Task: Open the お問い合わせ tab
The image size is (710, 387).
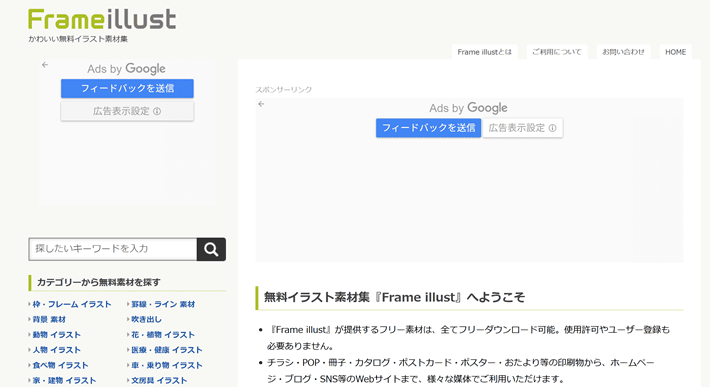Action: tap(624, 52)
